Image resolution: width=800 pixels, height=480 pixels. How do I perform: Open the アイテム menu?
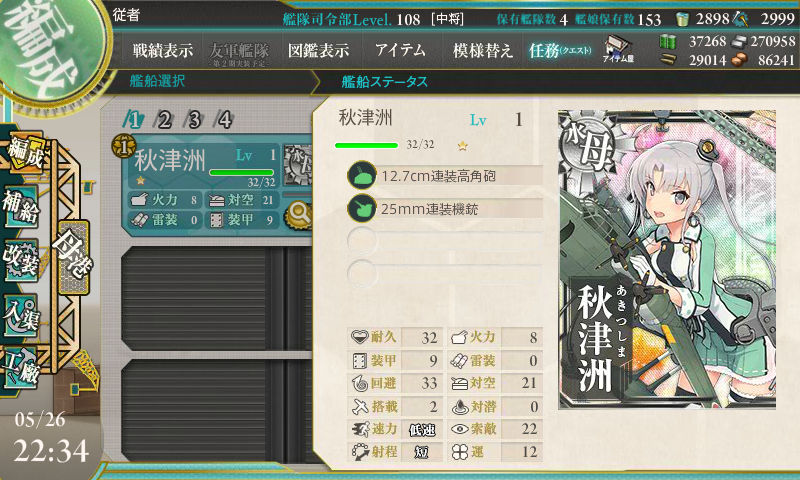point(401,50)
